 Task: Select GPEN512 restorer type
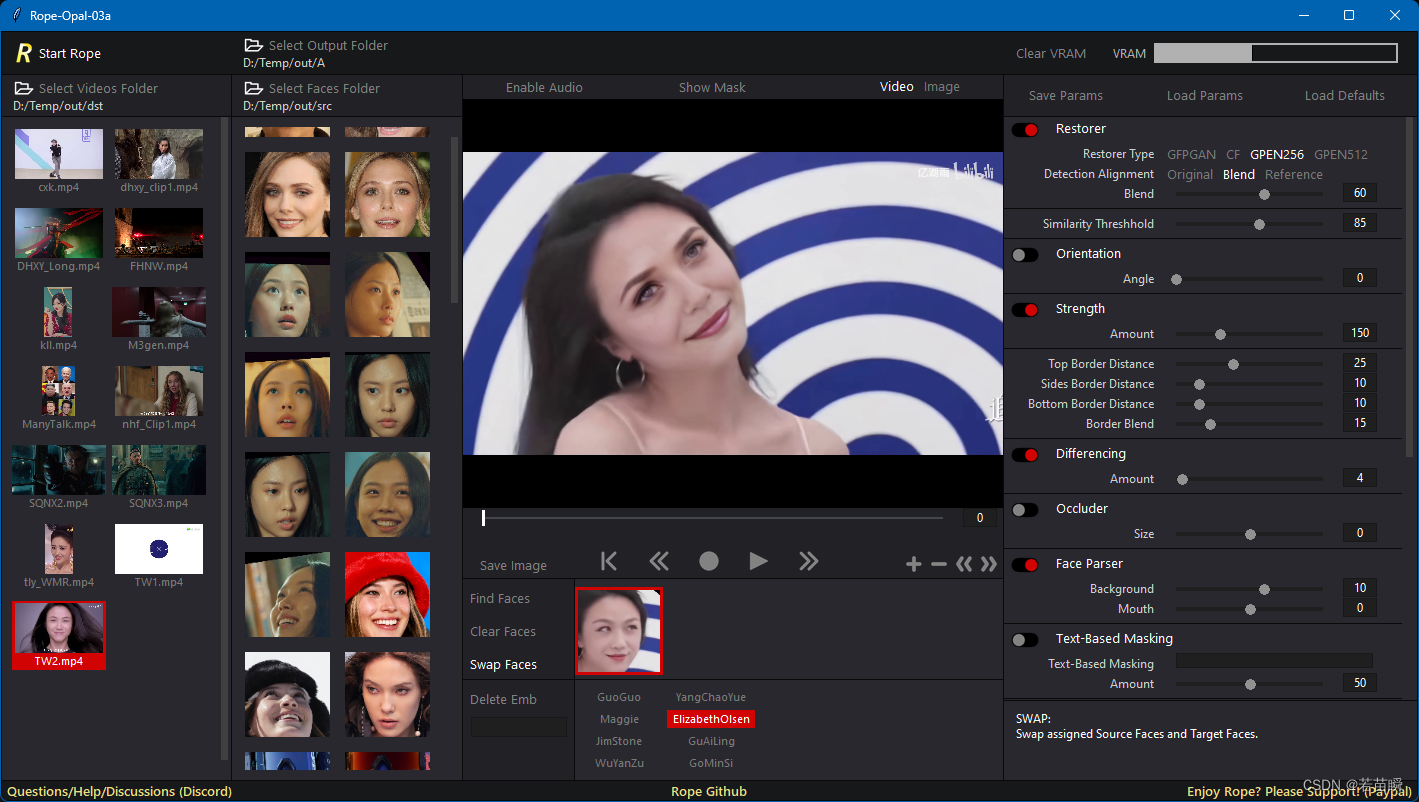1340,154
